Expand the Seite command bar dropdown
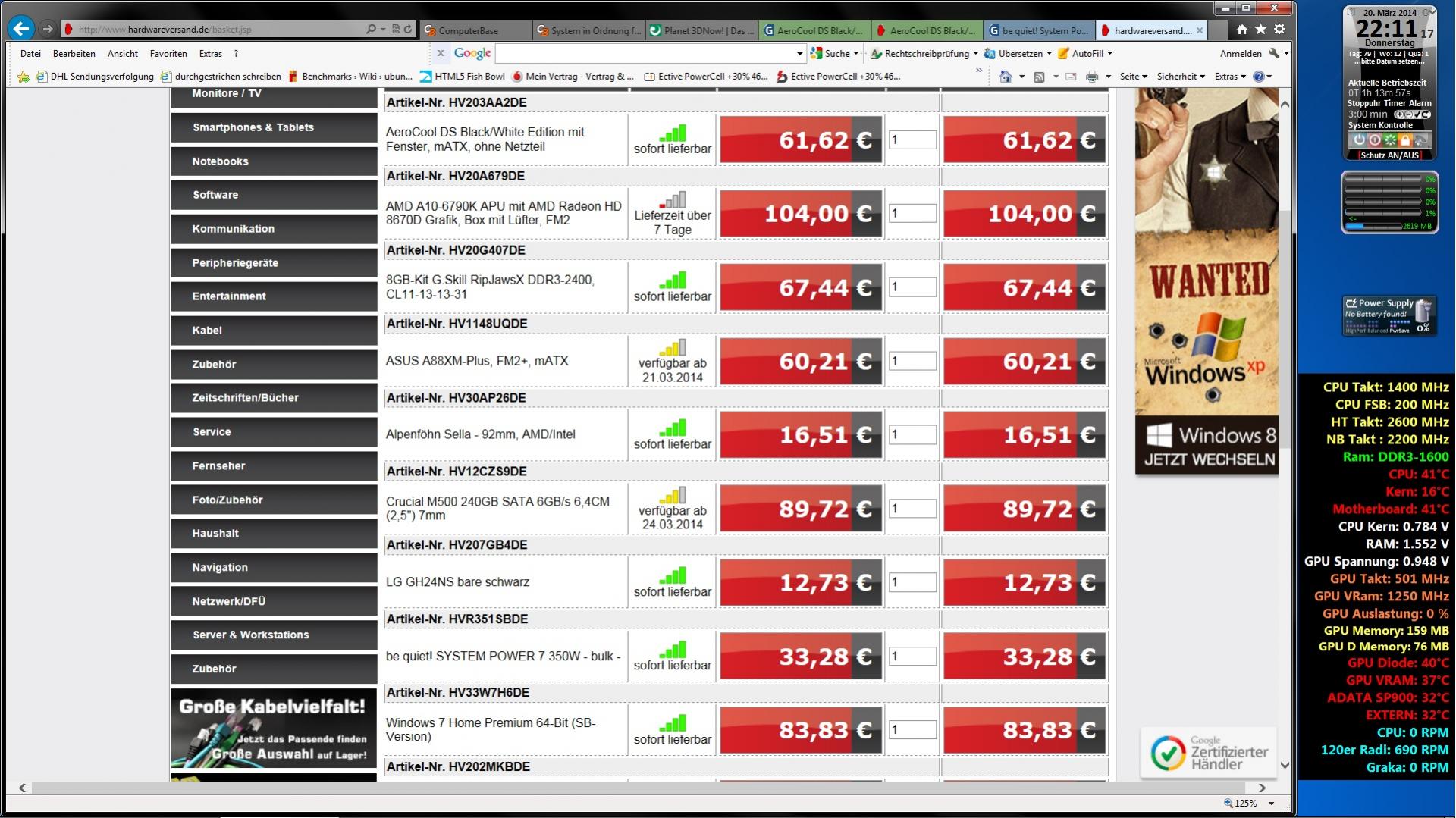The height and width of the screenshot is (818, 1456). [x=1133, y=77]
